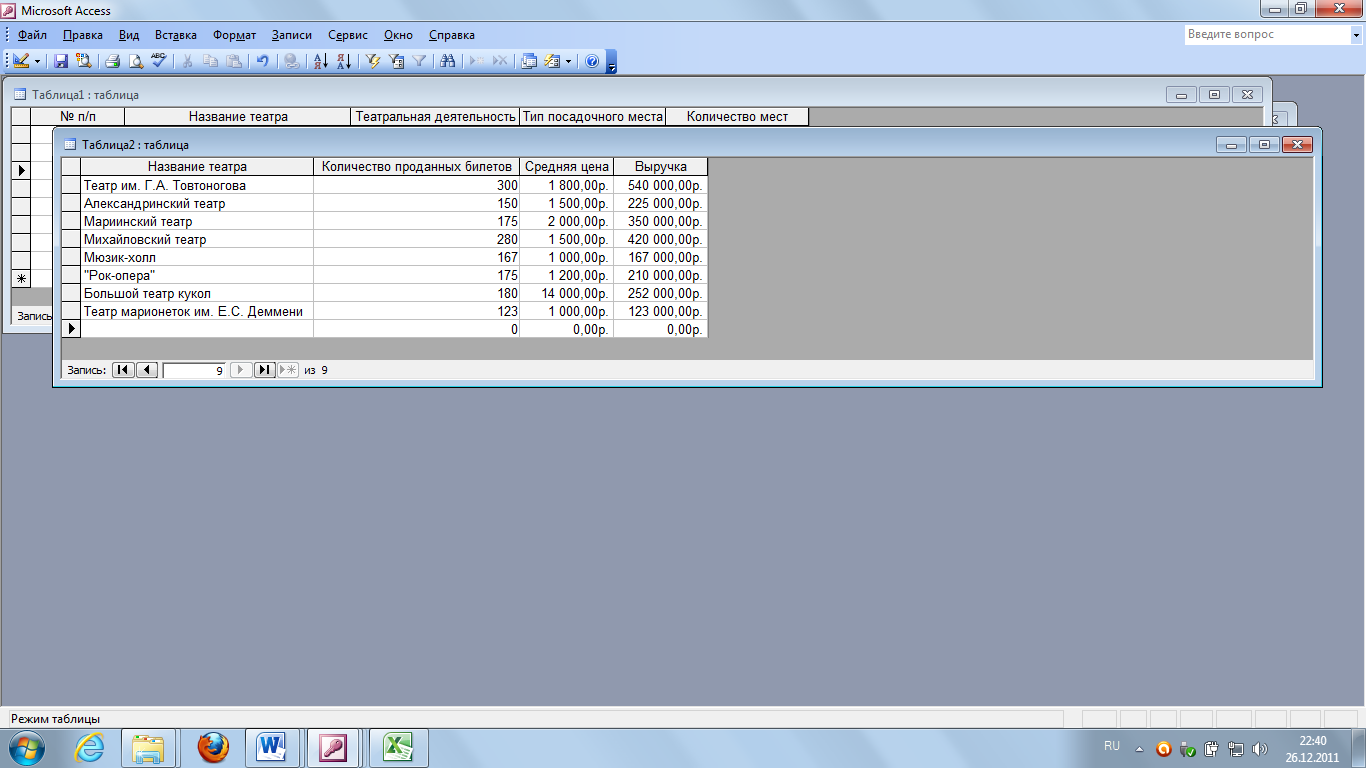
Task: Go to first record in Таблица2
Action: pyautogui.click(x=122, y=370)
